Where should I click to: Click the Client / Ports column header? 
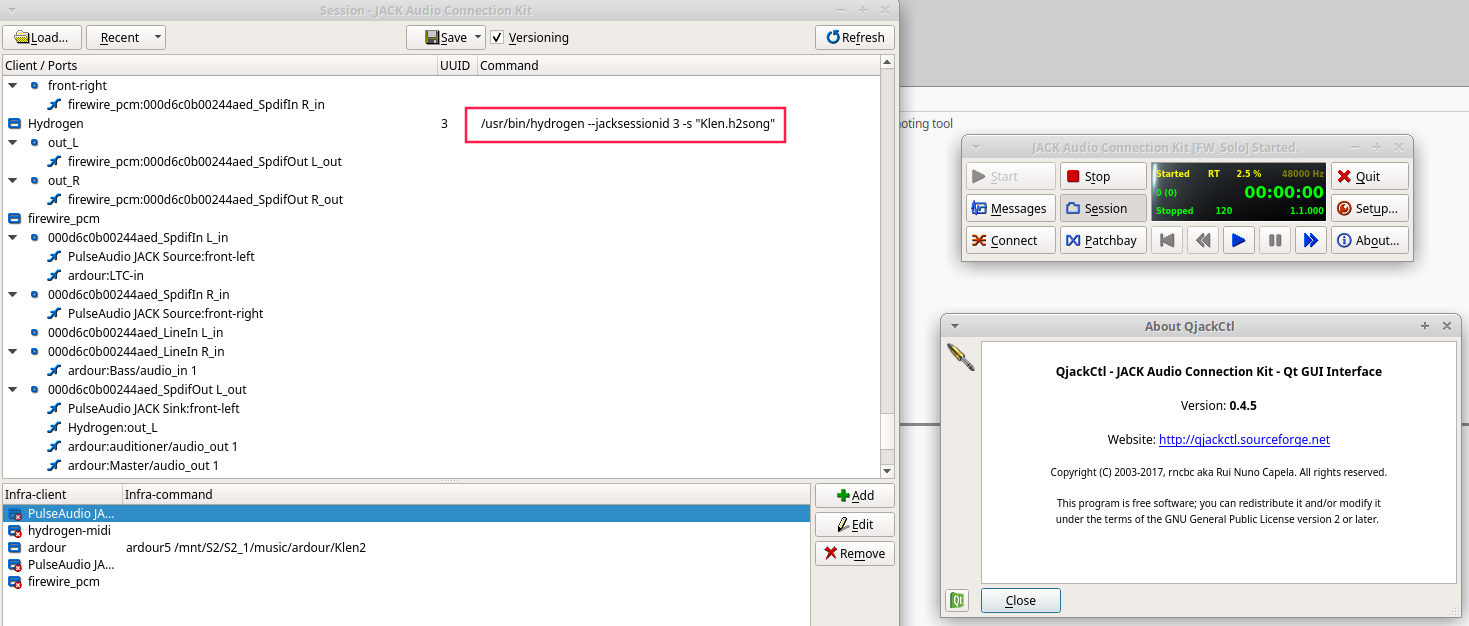[x=219, y=65]
